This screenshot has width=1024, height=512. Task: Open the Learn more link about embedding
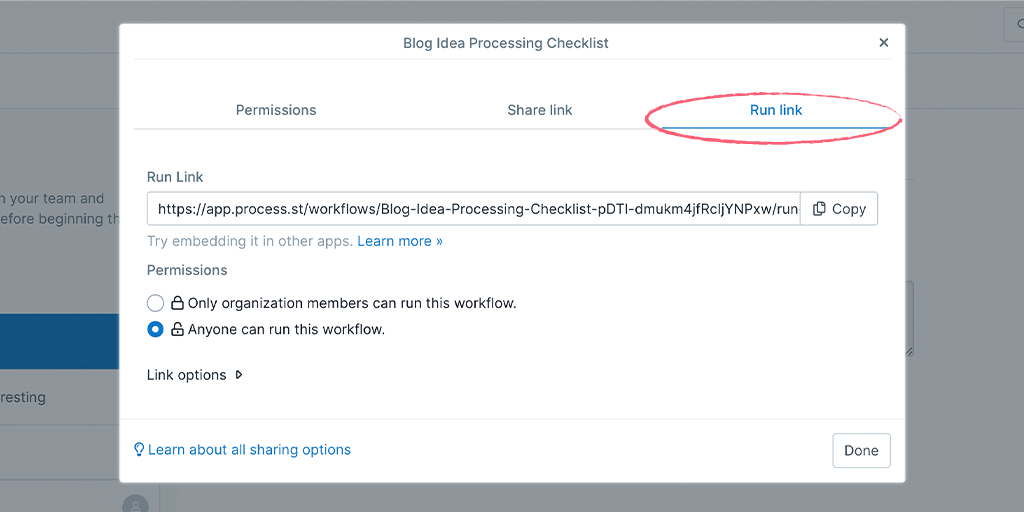(400, 242)
